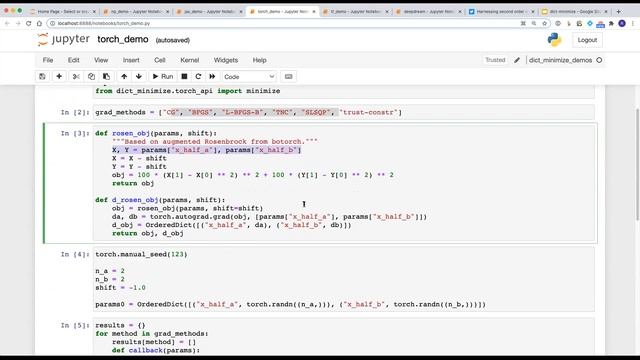Screen dimensions: 640x360
Task: Switch to the dict minimize Google tab
Action: point(575,12)
